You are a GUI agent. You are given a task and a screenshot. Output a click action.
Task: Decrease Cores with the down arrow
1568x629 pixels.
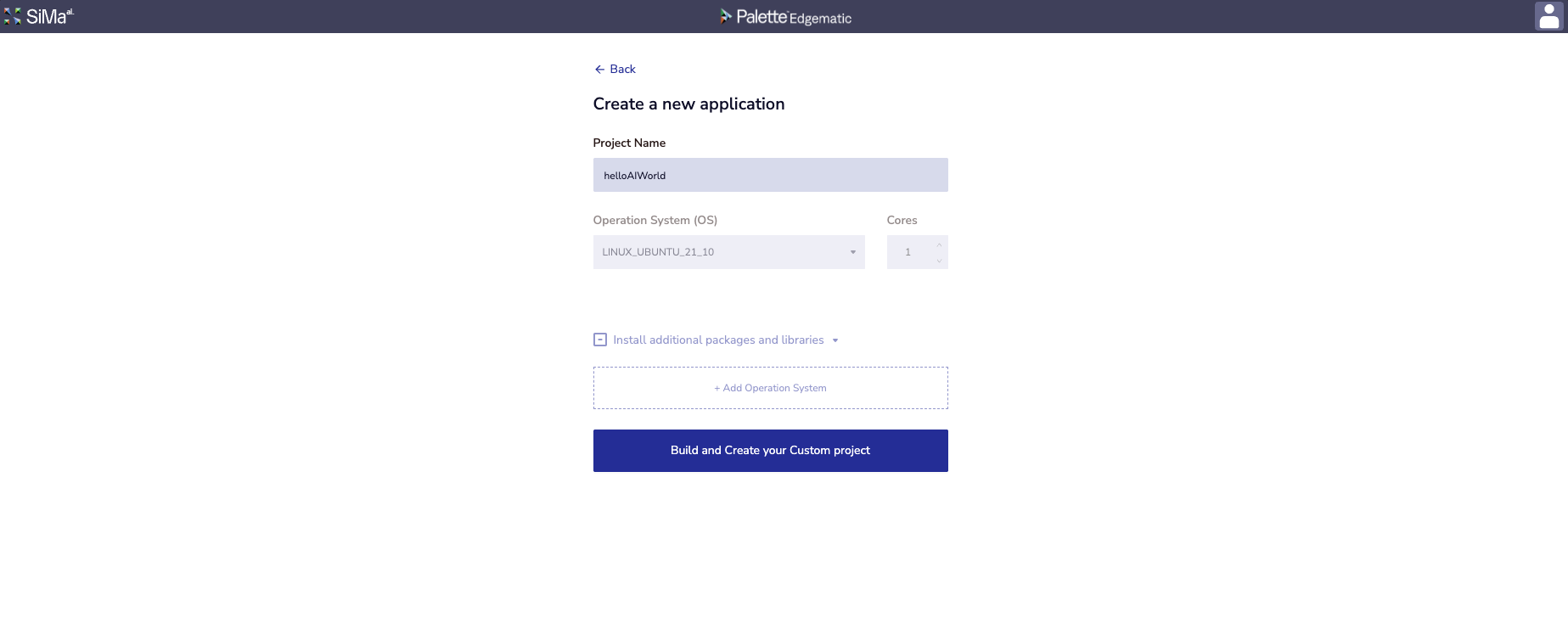(x=939, y=260)
